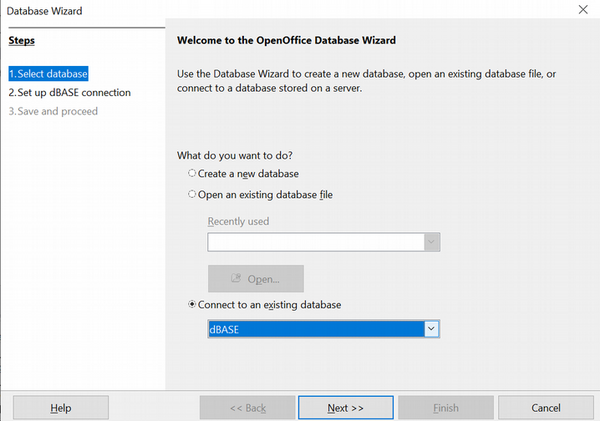Open Help for the wizard

click(61, 408)
